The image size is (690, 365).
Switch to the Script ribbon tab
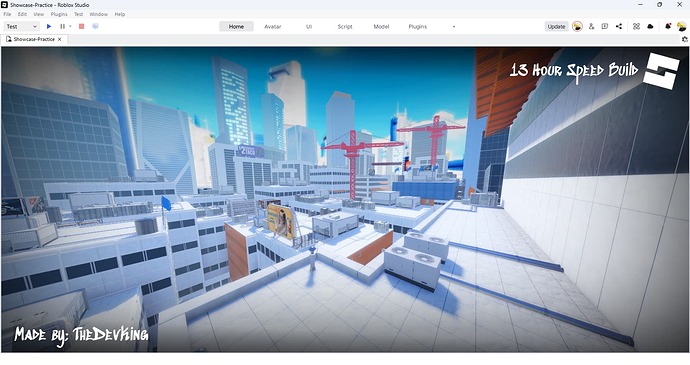pos(345,26)
